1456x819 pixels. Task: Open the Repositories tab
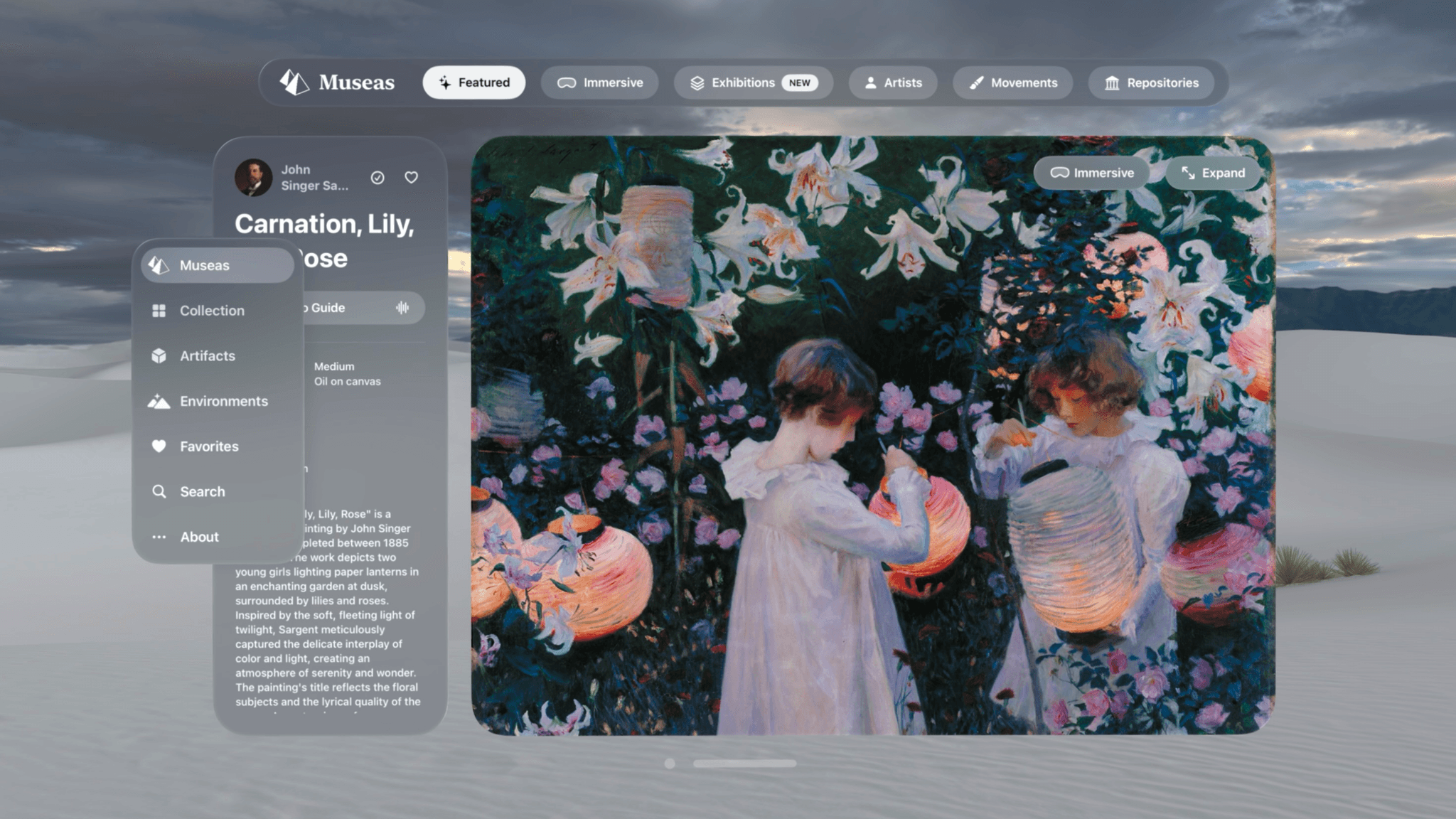tap(1151, 82)
